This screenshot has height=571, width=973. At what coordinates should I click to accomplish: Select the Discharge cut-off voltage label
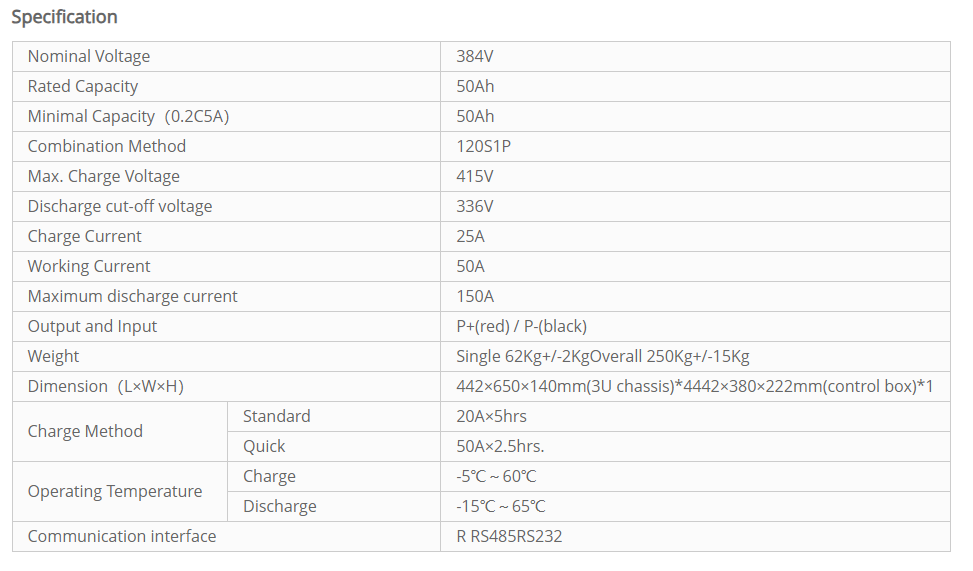[120, 206]
